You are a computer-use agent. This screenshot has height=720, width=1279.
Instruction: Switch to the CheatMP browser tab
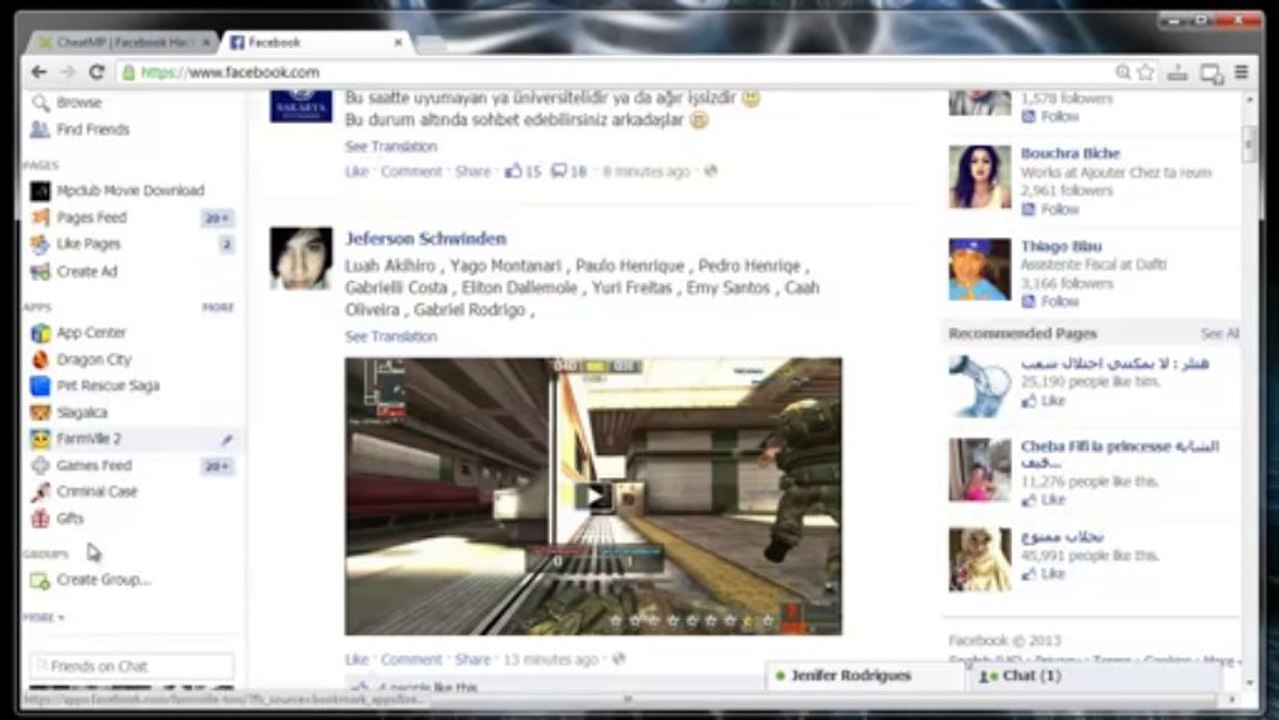click(x=123, y=42)
